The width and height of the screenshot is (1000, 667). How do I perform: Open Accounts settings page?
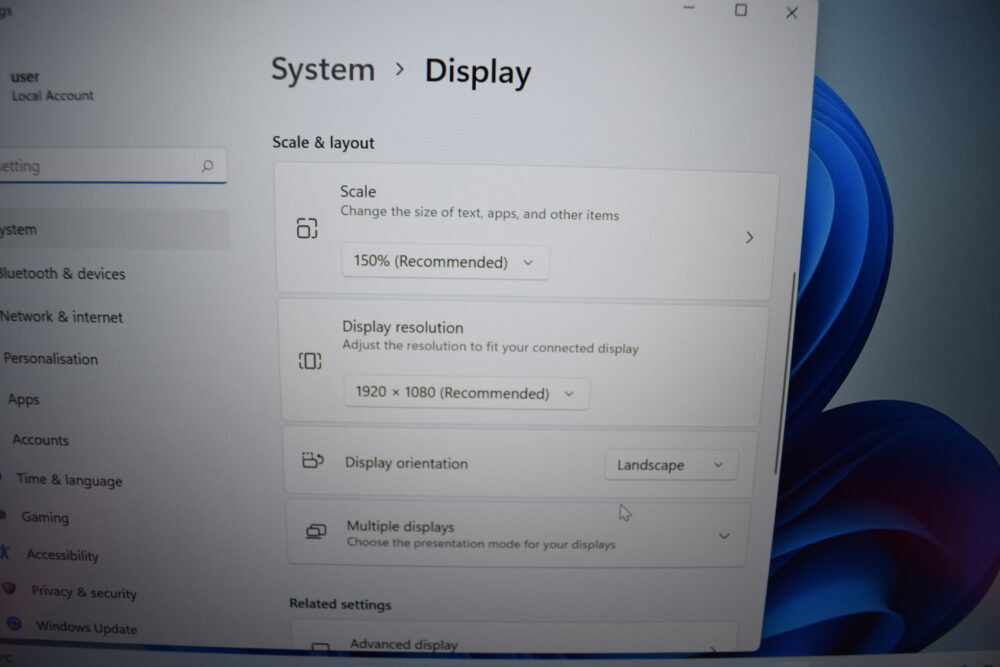coord(41,440)
